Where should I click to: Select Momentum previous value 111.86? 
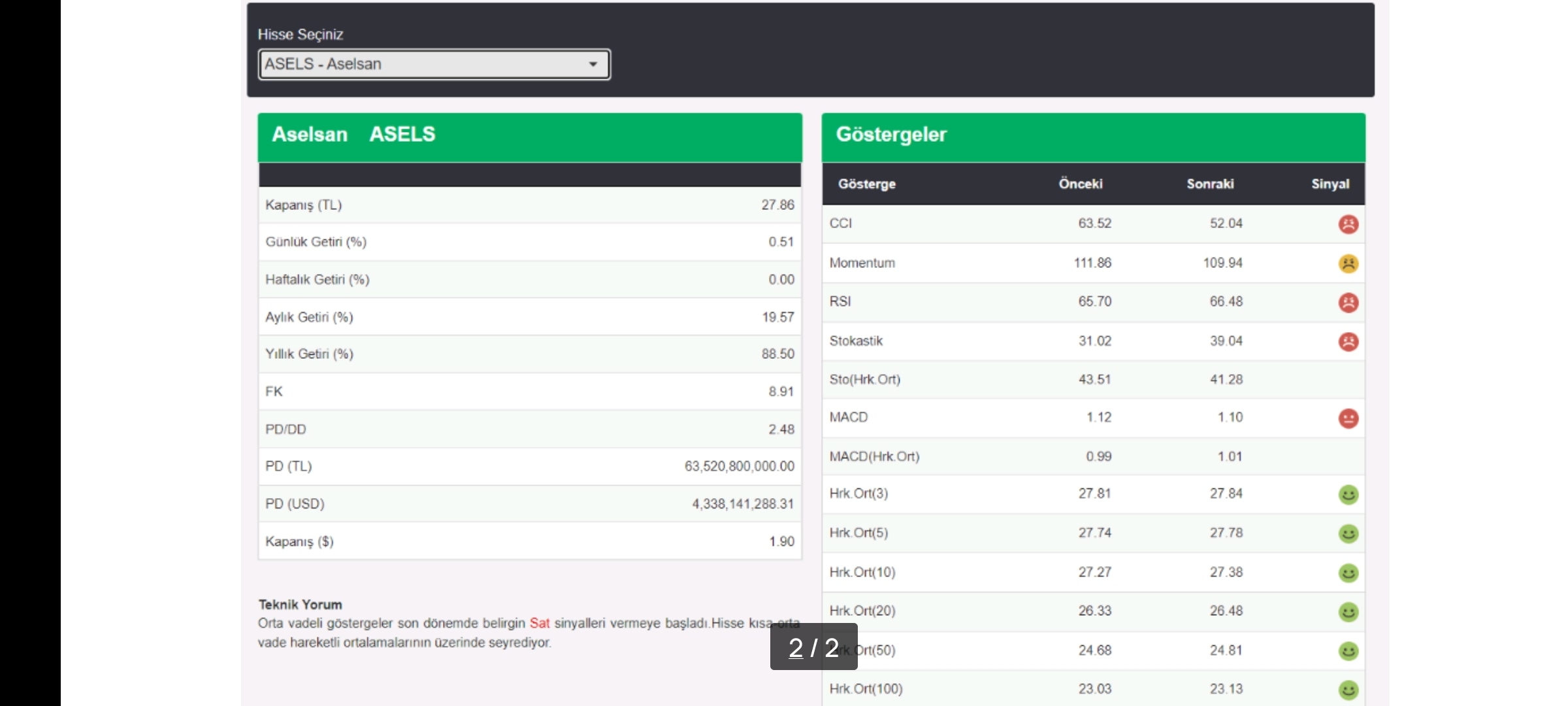(x=1092, y=263)
